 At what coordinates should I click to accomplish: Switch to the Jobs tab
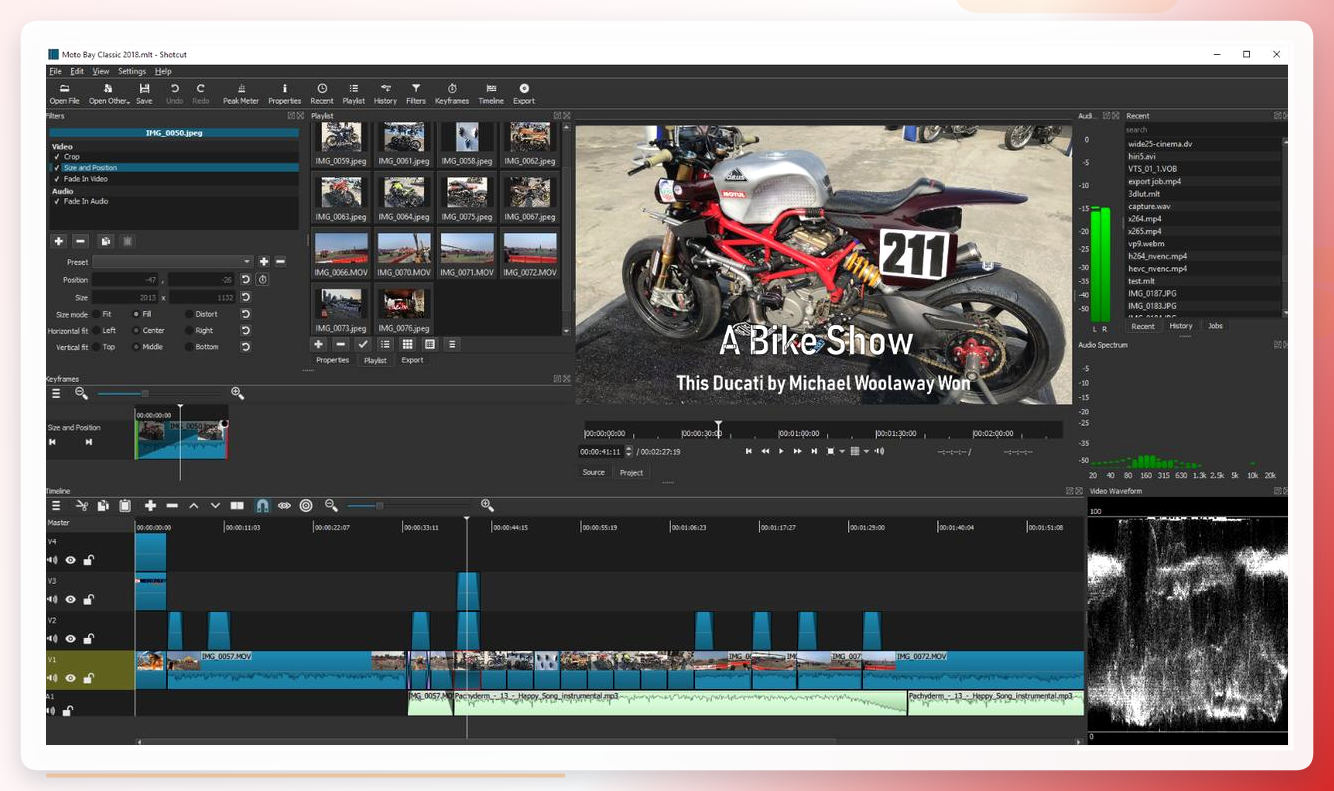pos(1215,326)
